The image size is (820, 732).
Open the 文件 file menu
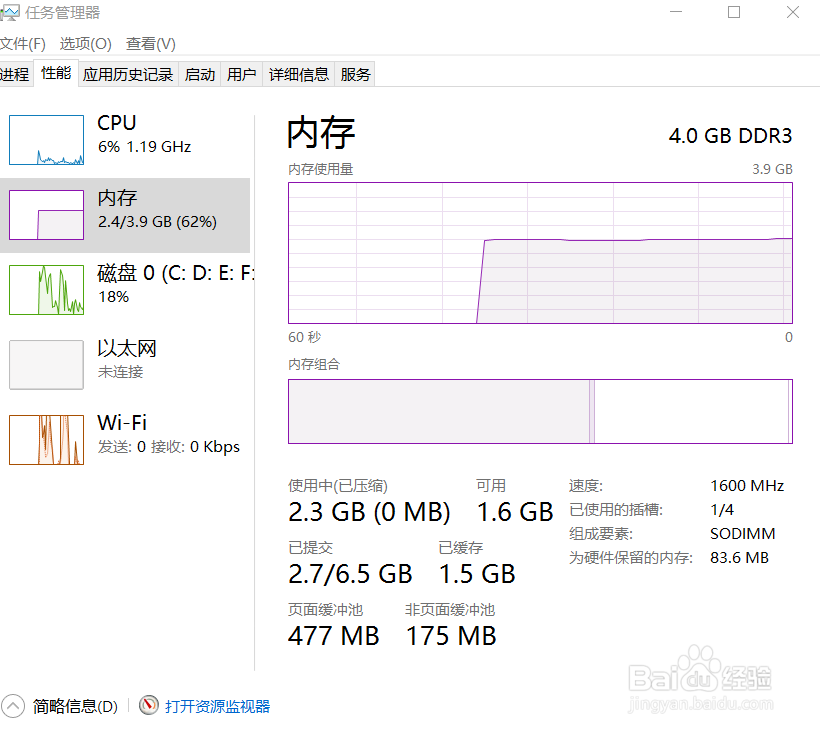tap(23, 43)
